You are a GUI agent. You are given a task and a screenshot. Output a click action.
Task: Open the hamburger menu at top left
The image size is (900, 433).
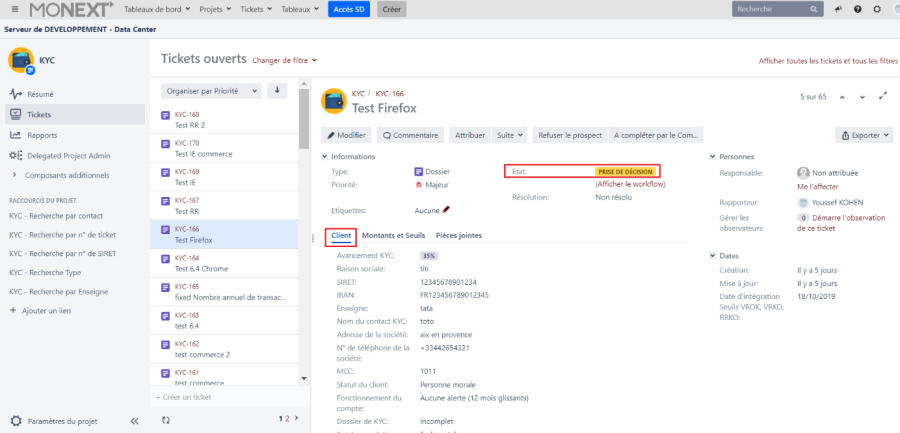tap(12, 9)
